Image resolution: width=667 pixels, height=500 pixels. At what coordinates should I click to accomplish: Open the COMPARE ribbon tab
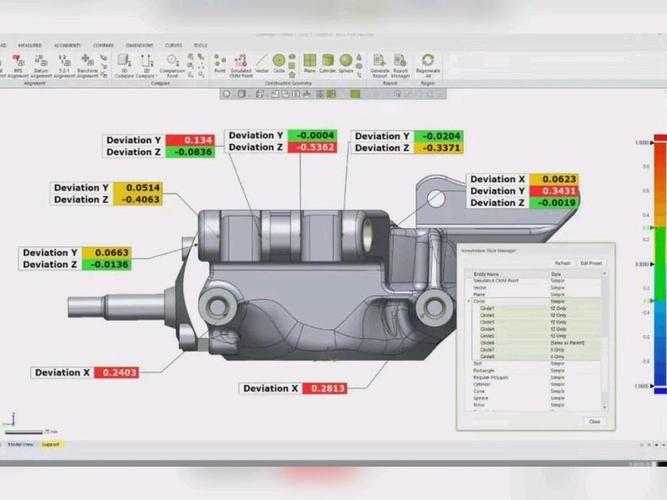click(103, 45)
